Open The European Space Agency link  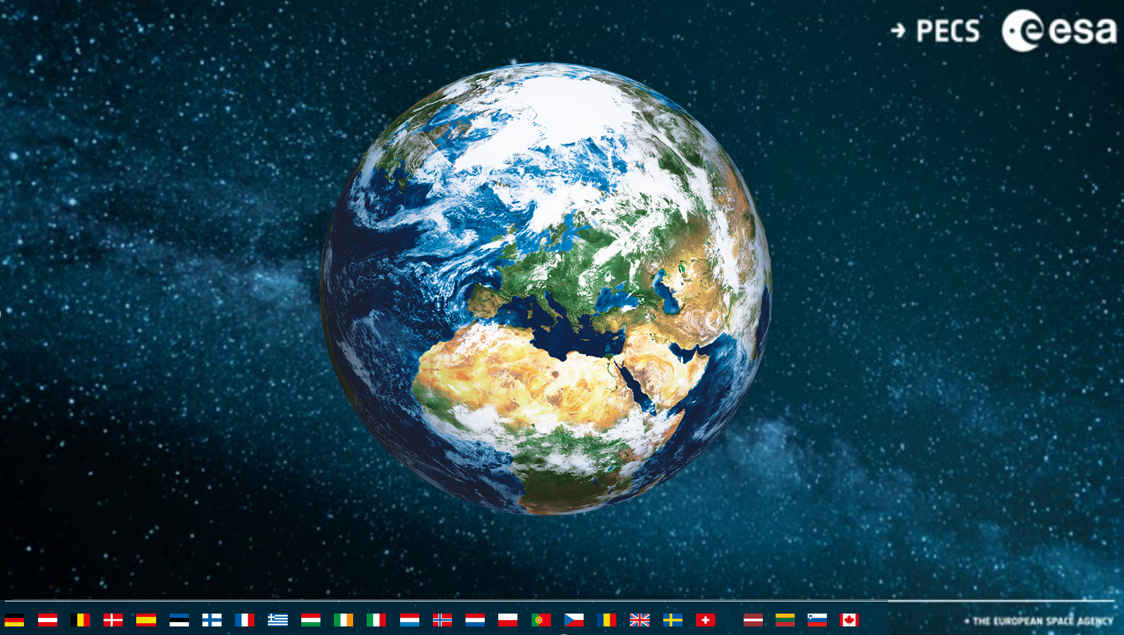(x=1038, y=621)
